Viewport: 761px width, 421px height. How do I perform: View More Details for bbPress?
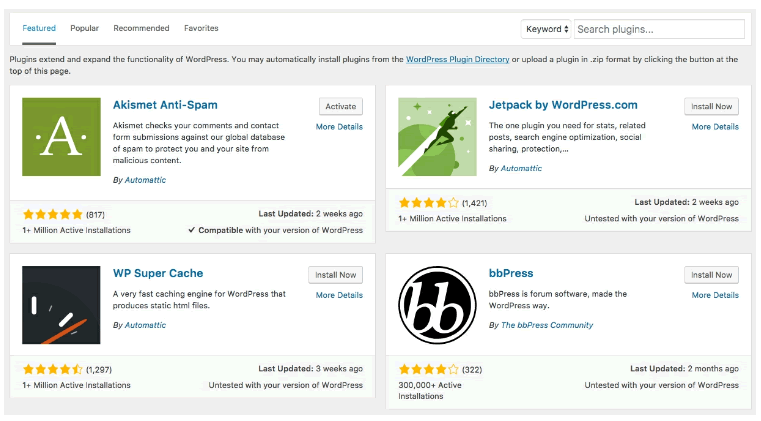click(715, 295)
